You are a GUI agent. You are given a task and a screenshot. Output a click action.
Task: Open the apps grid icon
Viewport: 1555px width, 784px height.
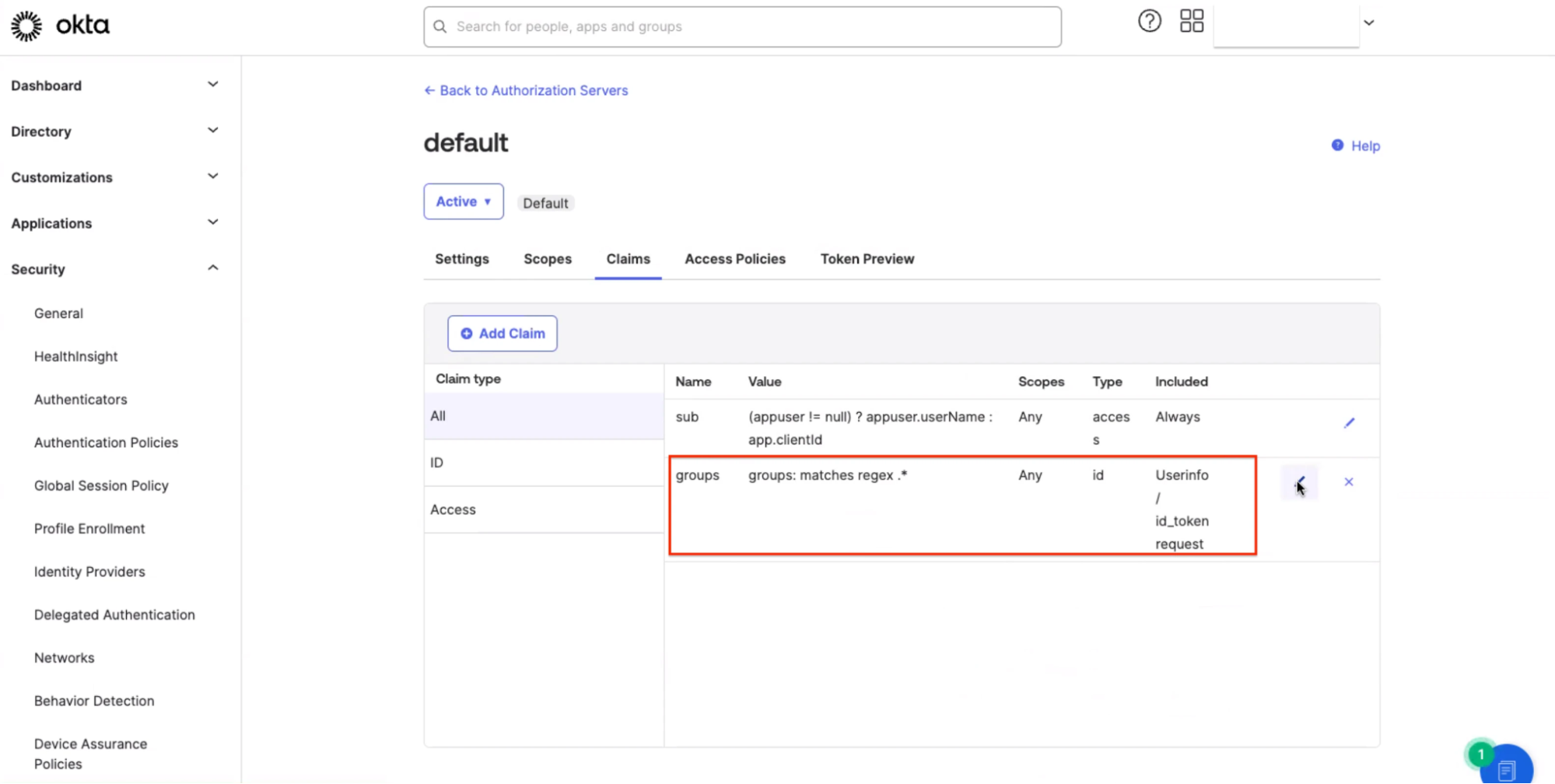[1191, 21]
